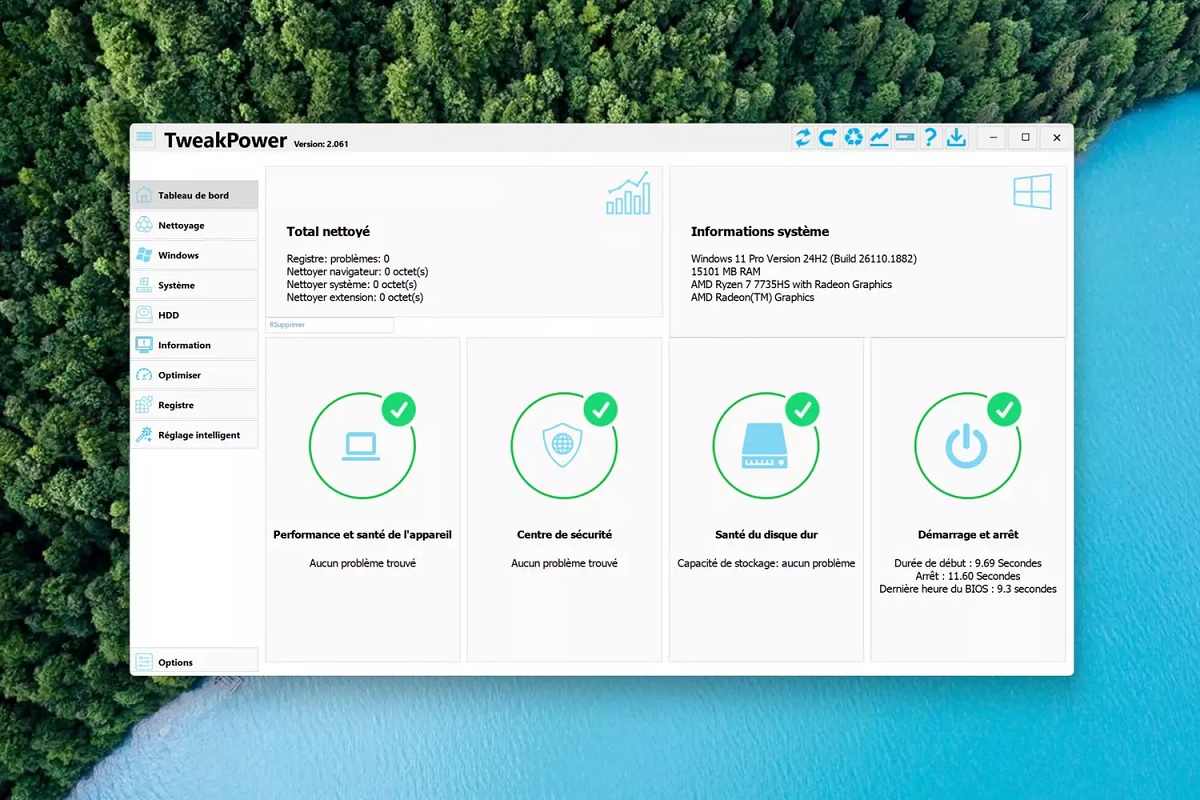Open the Système sidebar item
Image resolution: width=1200 pixels, height=800 pixels.
[x=194, y=285]
